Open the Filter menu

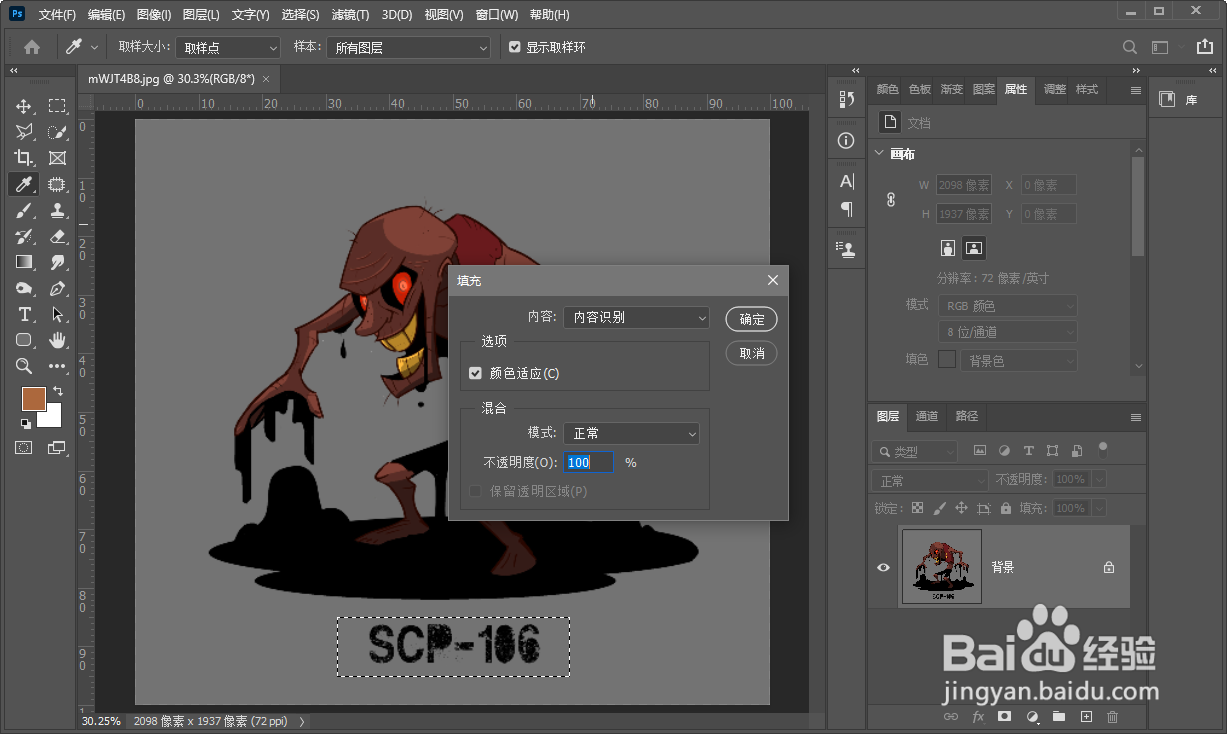pos(350,15)
